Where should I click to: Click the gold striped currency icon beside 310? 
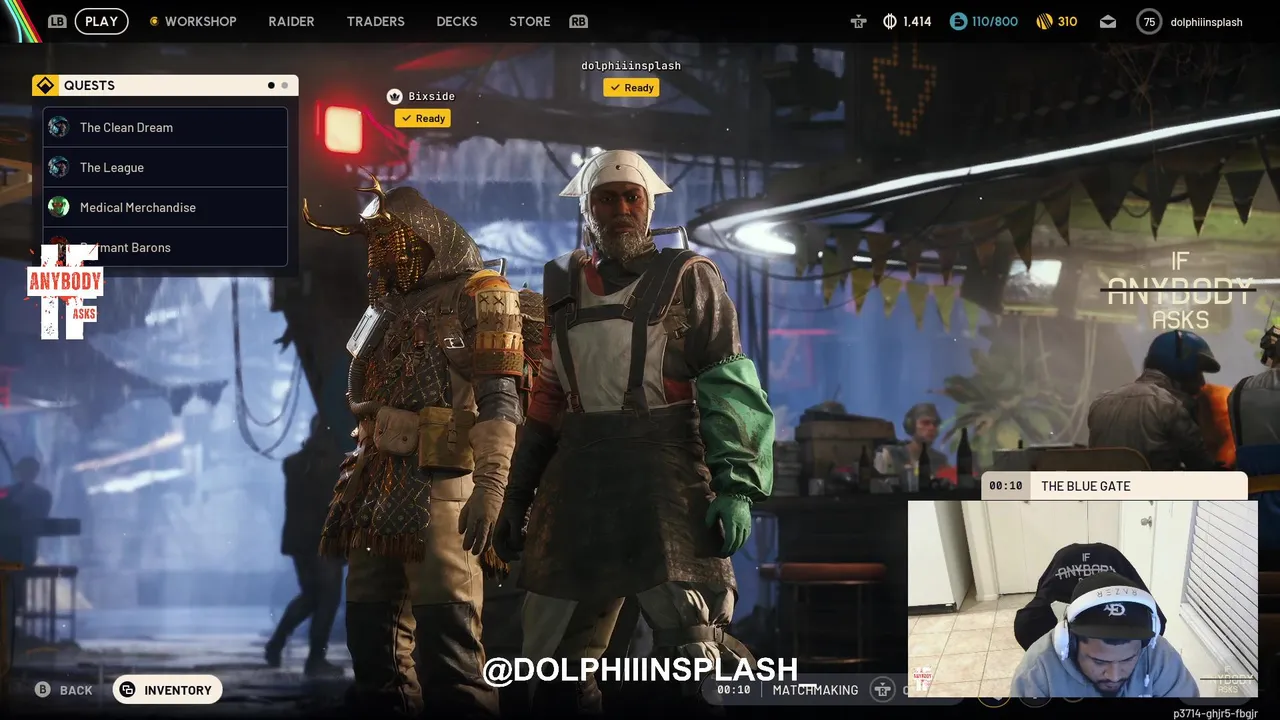click(x=1043, y=21)
